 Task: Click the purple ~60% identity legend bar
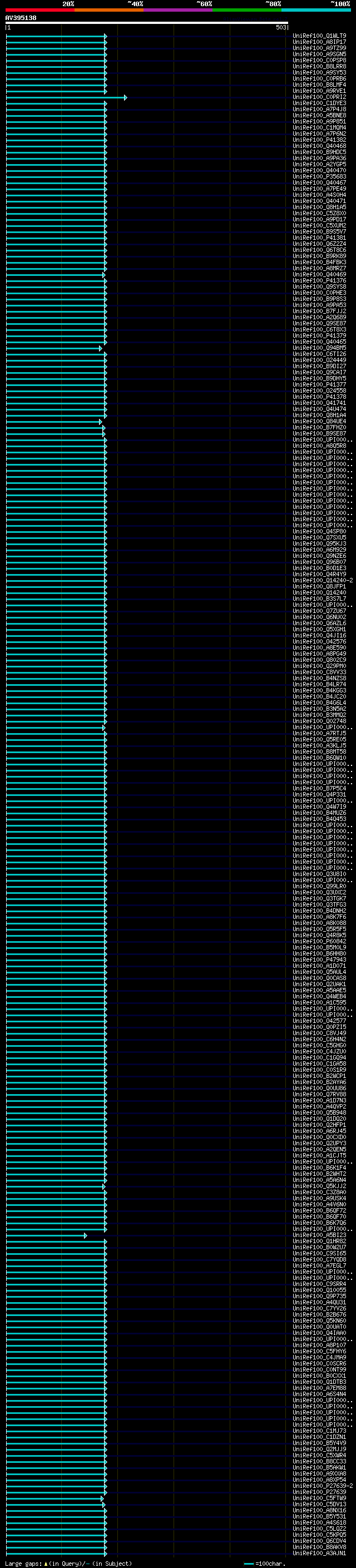(x=177, y=10)
